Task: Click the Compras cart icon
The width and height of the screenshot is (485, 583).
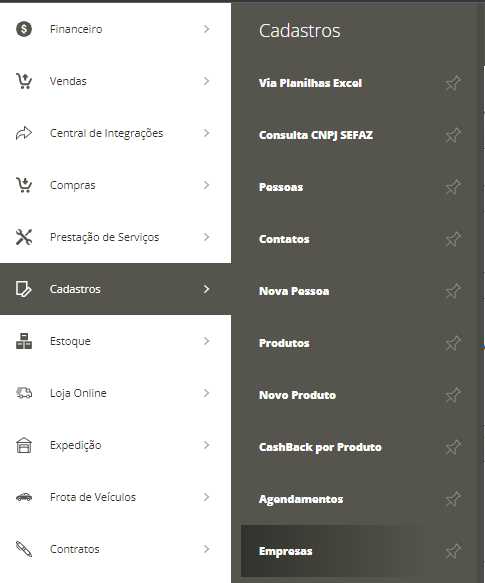Action: point(24,185)
